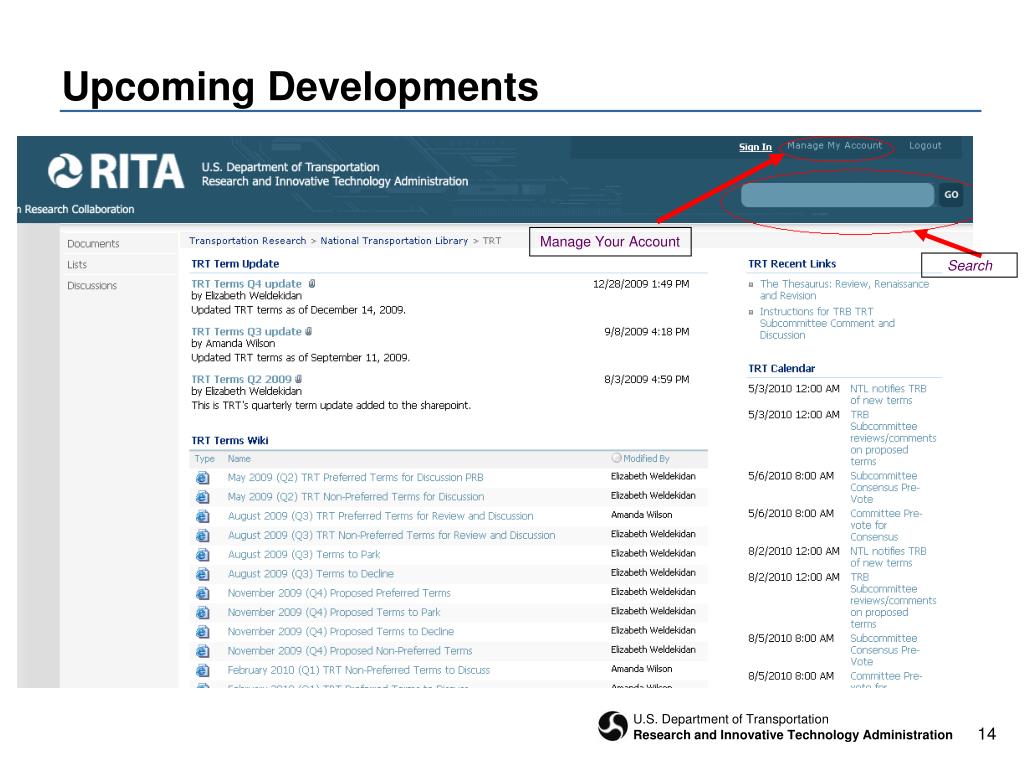Click page icon for August 2009 Terms to Decline
This screenshot has height=768, width=1024.
point(203,574)
